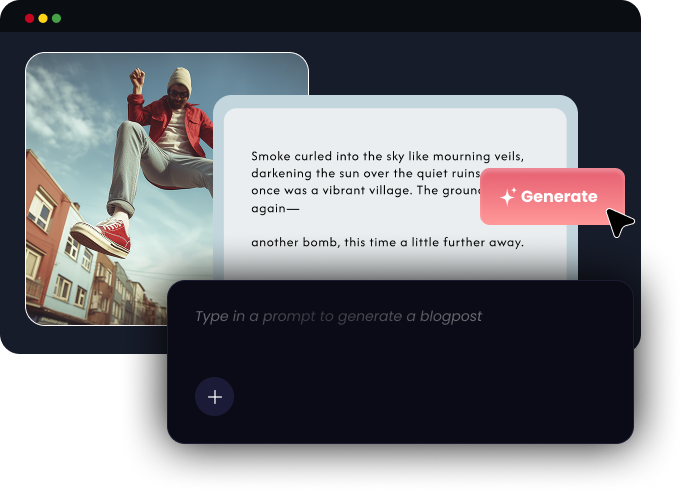This screenshot has height=494, width=684.
Task: Click the red sneaker in the photo
Action: coord(101,237)
